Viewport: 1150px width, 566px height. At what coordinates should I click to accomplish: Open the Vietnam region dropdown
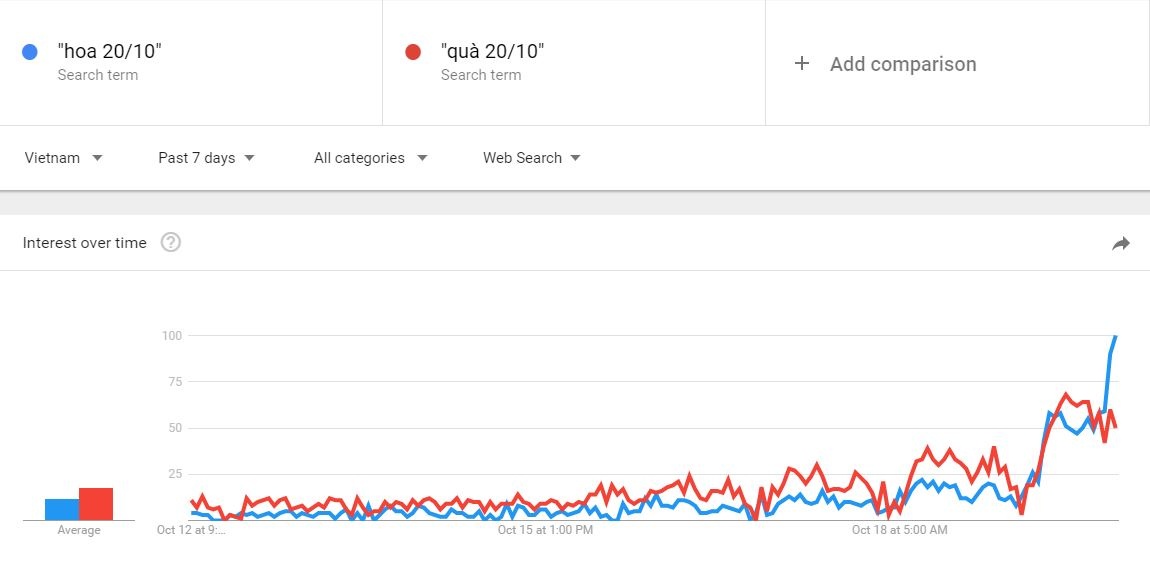click(x=63, y=158)
